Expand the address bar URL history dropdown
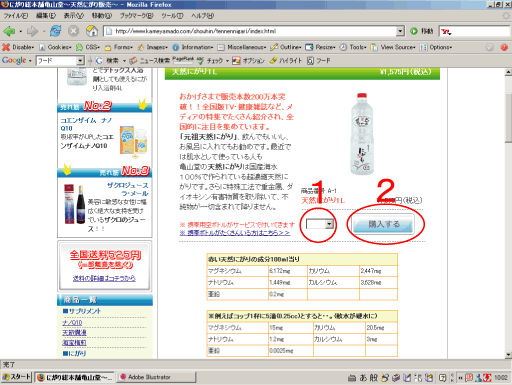This screenshot has height=385, width=512. point(400,31)
